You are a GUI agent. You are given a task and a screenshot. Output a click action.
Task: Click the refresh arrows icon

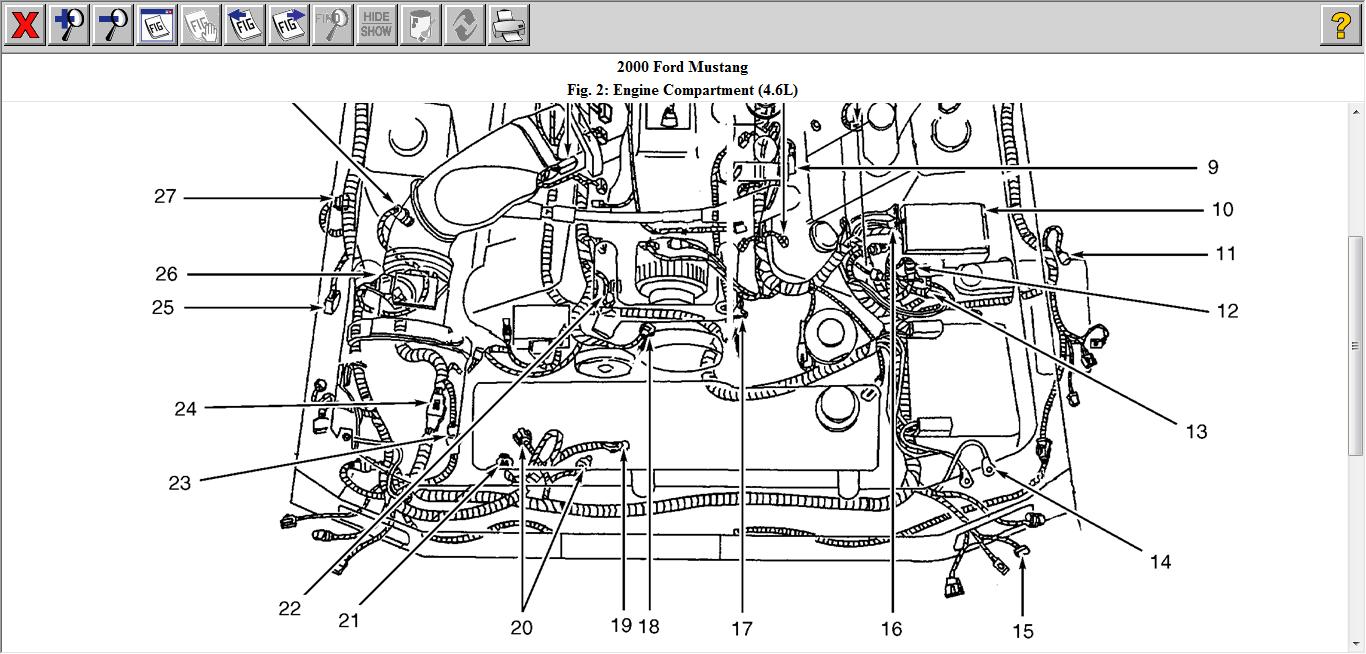click(x=465, y=25)
